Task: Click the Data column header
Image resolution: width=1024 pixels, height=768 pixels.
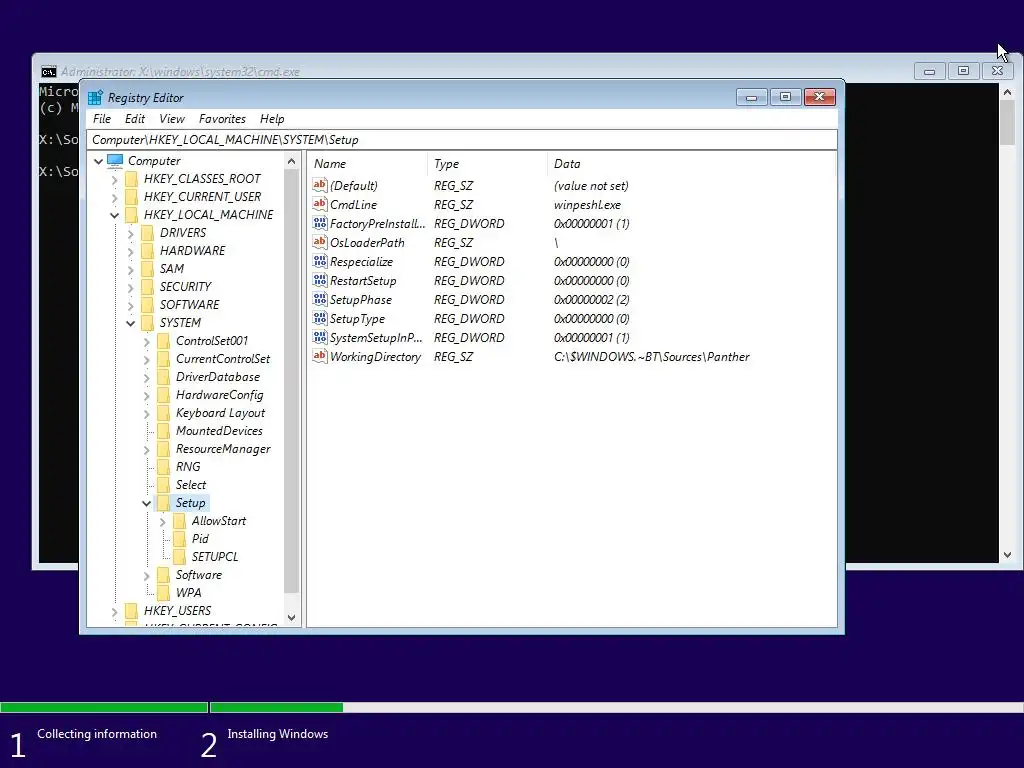Action: 691,164
